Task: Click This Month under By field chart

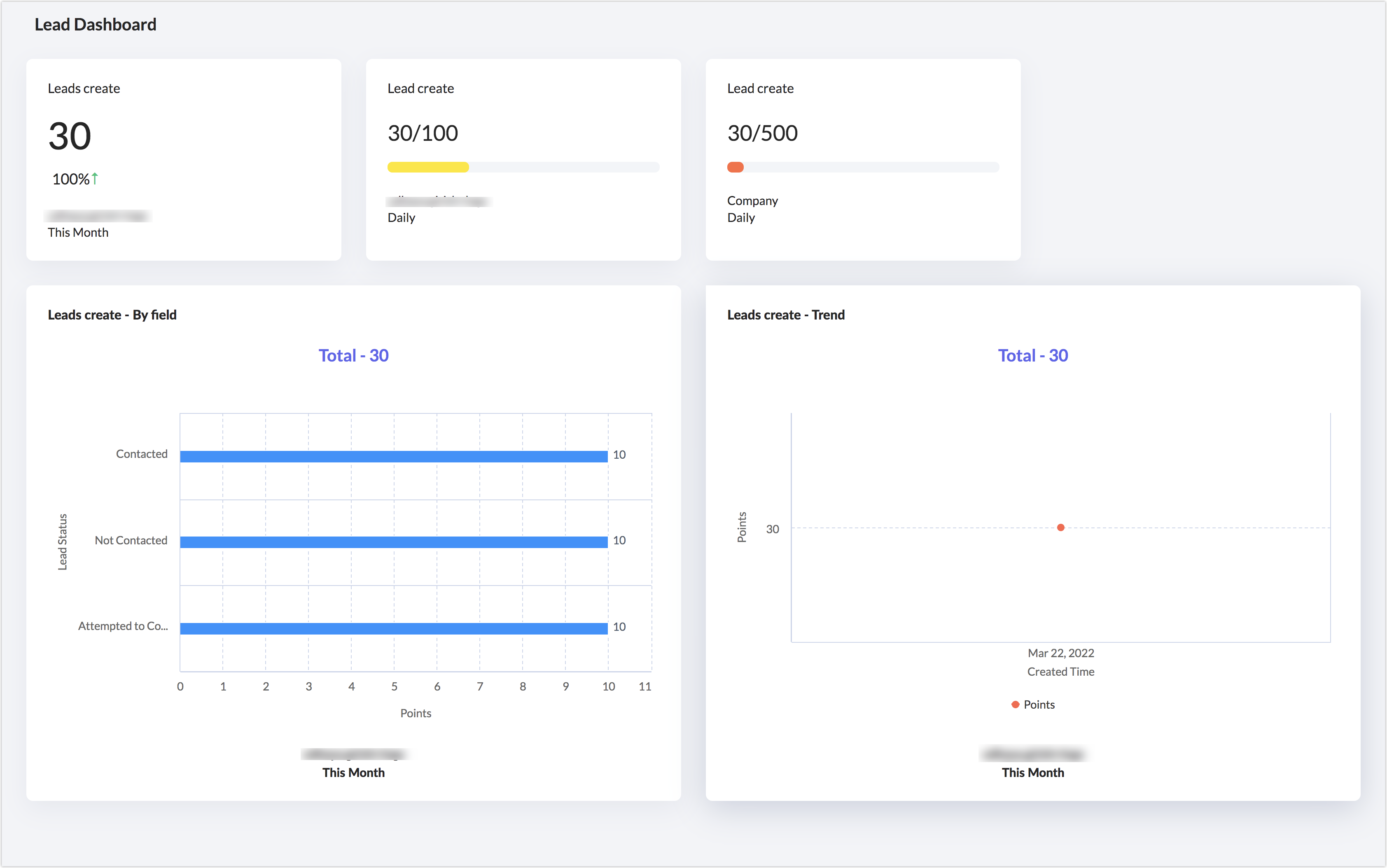Action: (353, 772)
